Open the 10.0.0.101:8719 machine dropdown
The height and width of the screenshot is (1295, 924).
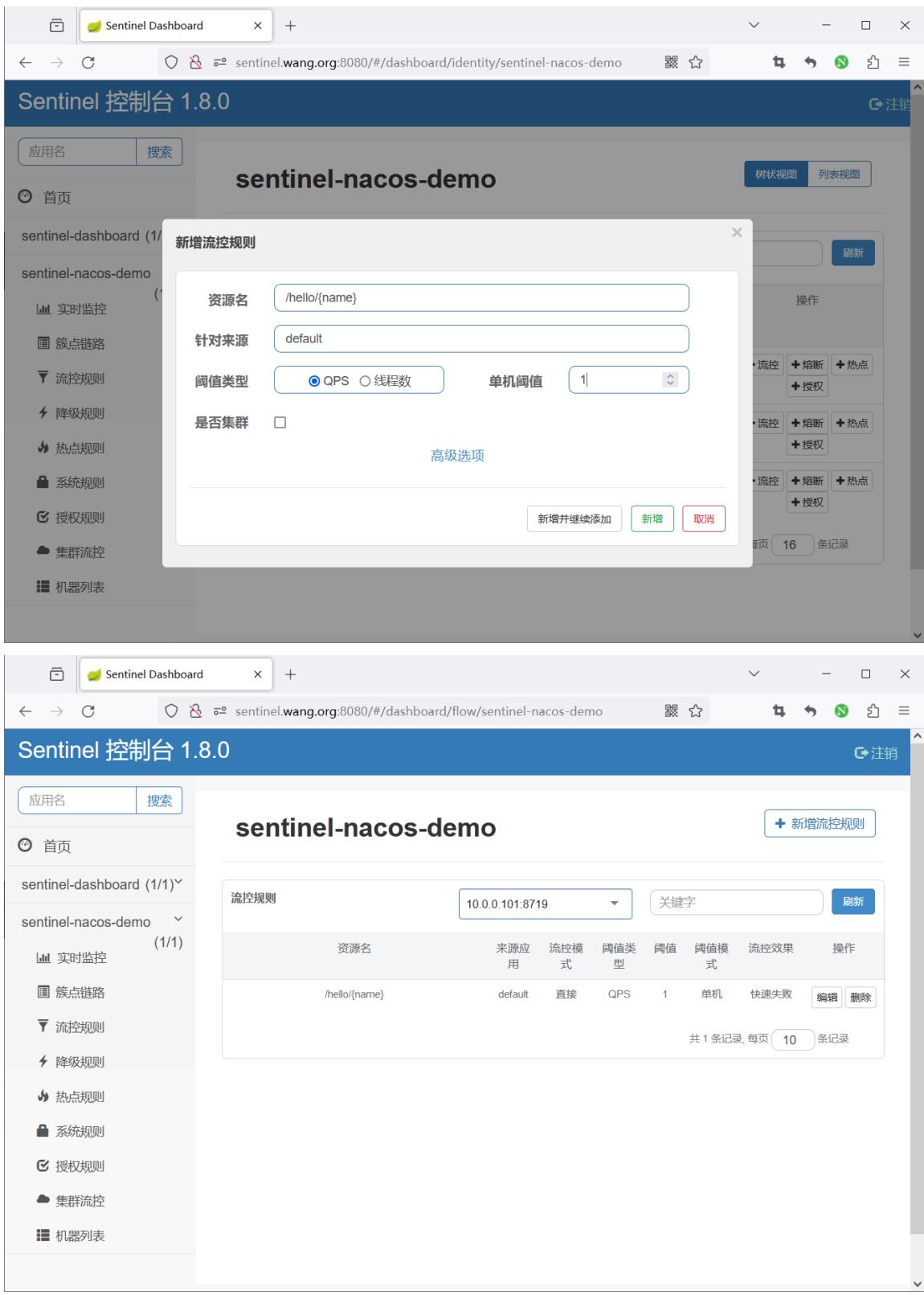545,904
